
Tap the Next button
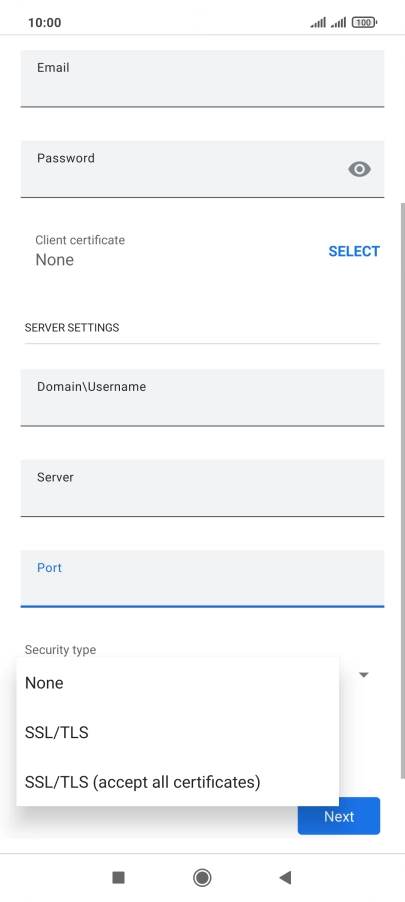tap(339, 816)
